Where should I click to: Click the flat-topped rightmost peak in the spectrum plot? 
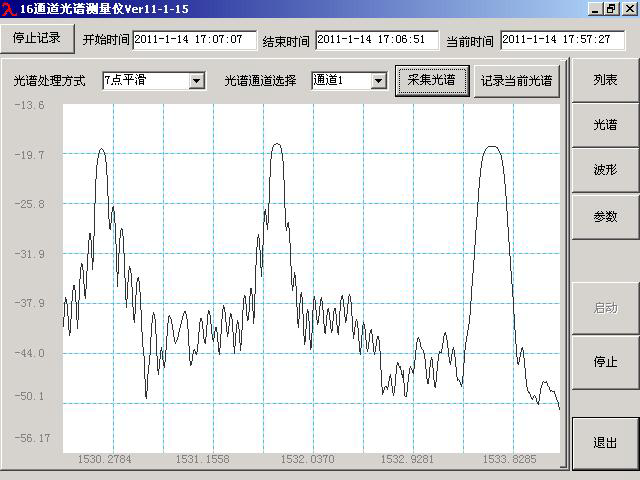pos(491,148)
